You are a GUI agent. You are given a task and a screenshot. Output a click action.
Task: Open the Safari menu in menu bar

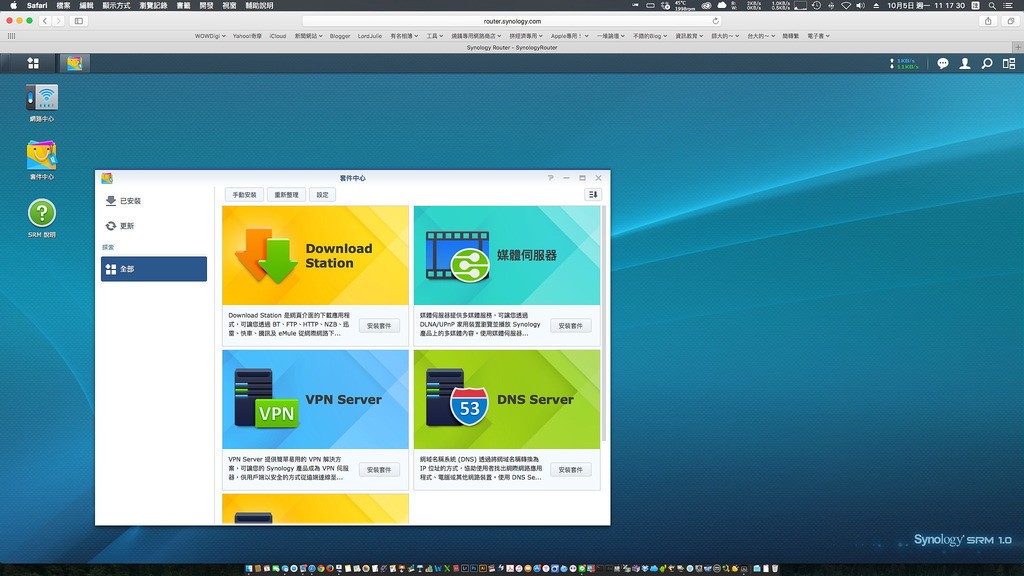pyautogui.click(x=37, y=5)
